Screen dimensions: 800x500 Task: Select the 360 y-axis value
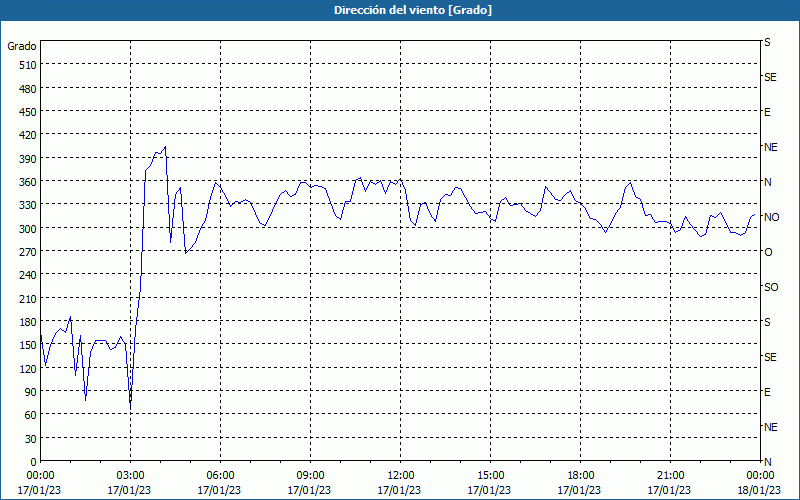[x=29, y=182]
